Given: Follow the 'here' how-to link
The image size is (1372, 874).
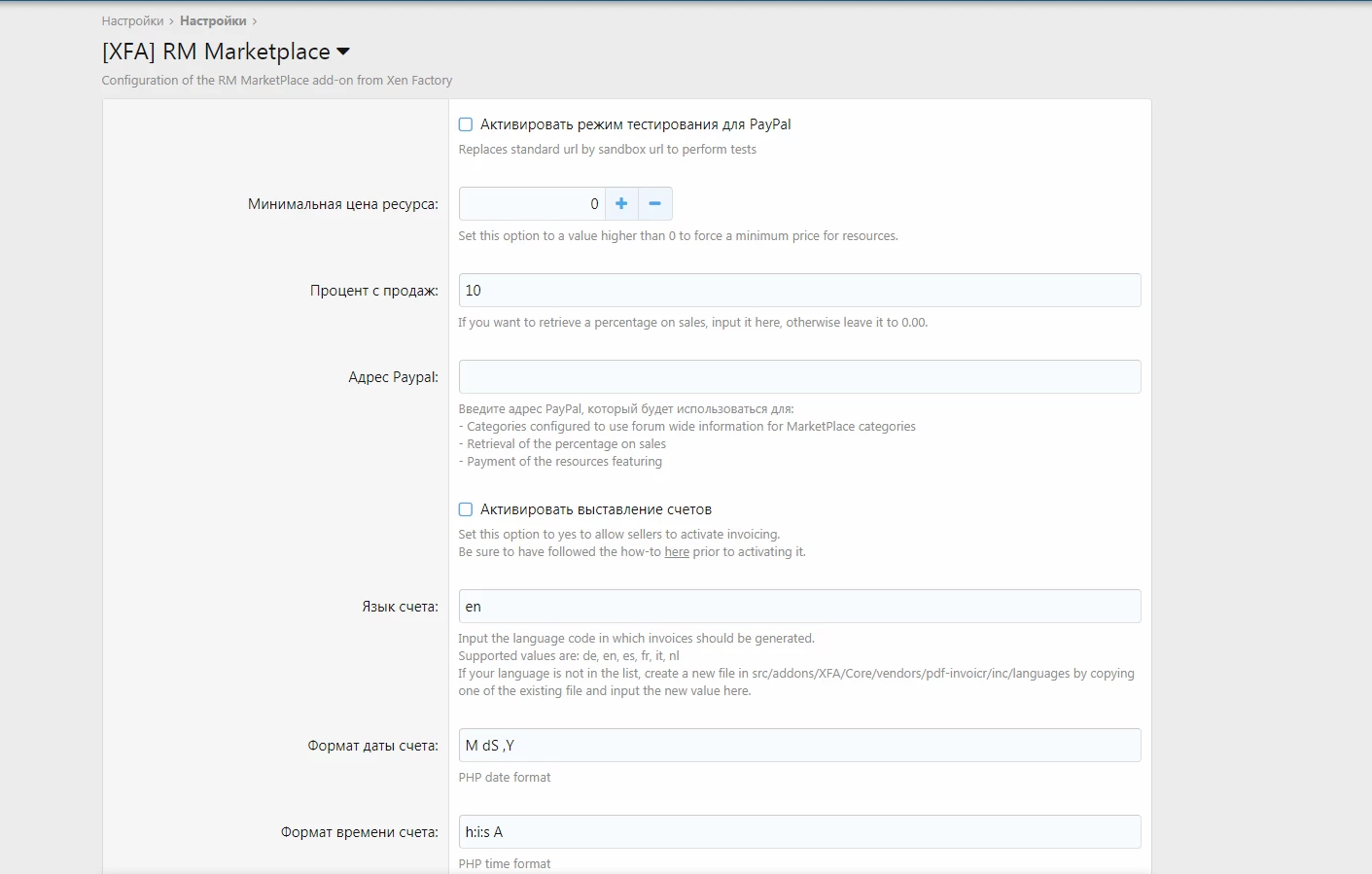Looking at the screenshot, I should (677, 552).
